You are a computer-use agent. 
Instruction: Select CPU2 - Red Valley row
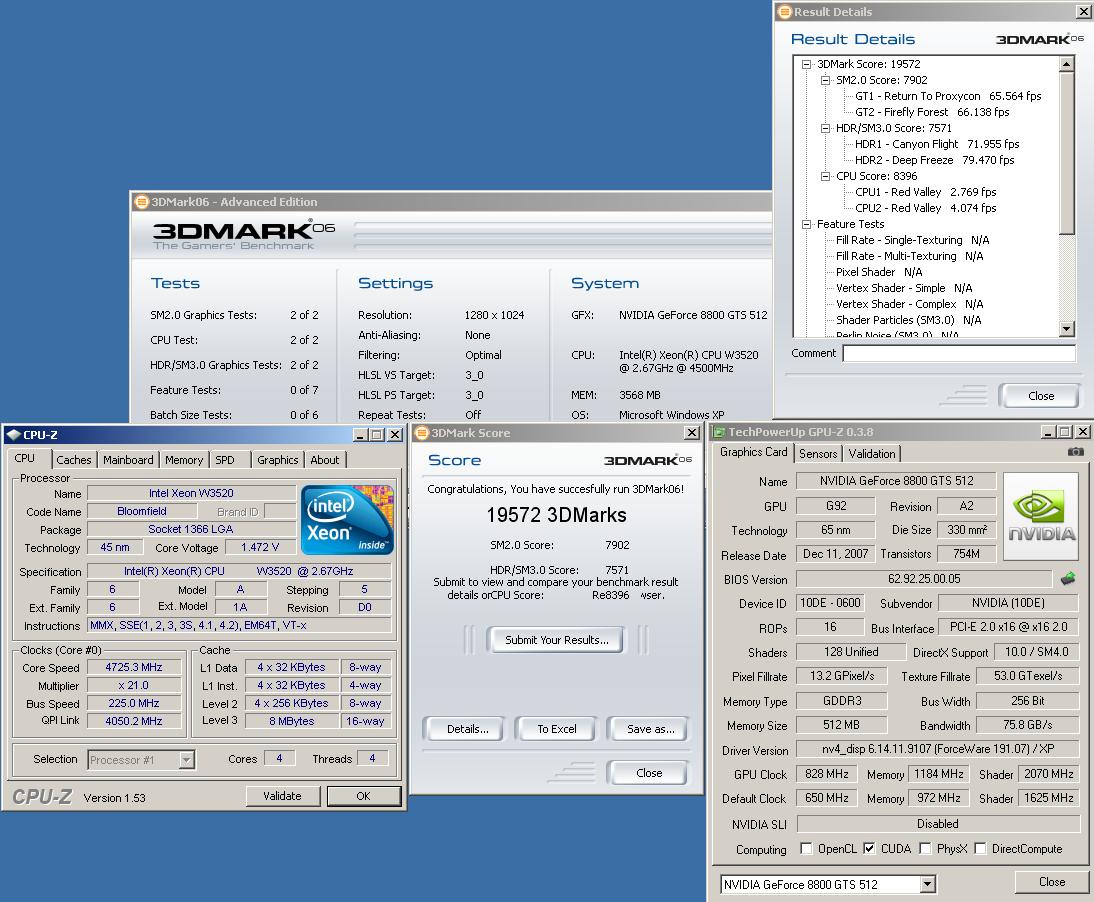click(x=925, y=209)
